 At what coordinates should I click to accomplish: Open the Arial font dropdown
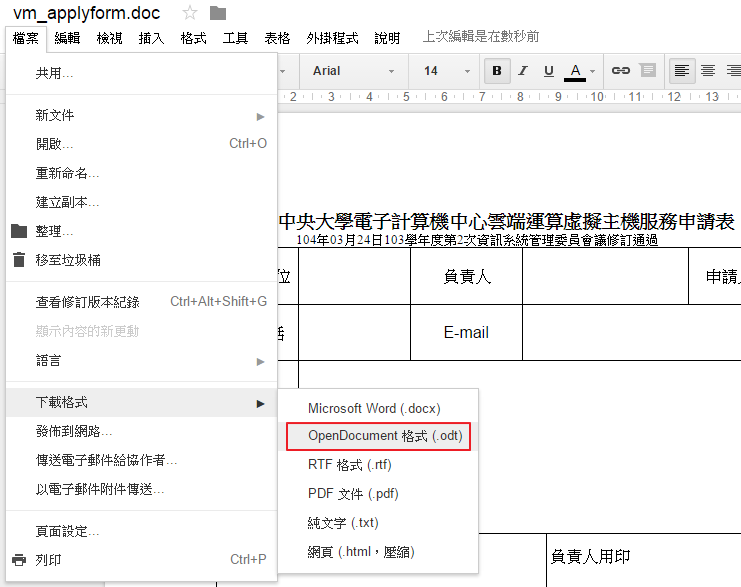(346, 71)
